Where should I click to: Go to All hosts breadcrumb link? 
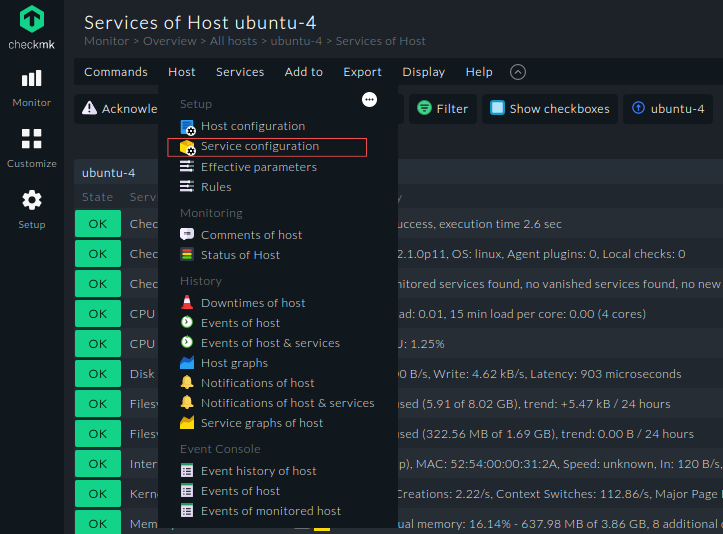click(233, 41)
